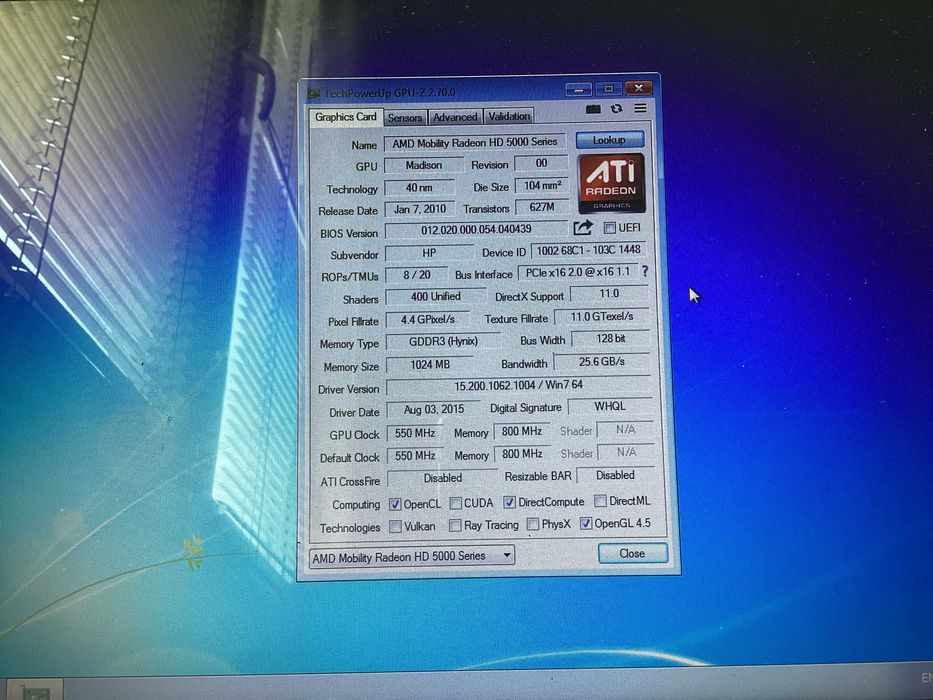Toggle the Vulkan checkbox
Viewport: 933px width, 700px height.
click(395, 527)
